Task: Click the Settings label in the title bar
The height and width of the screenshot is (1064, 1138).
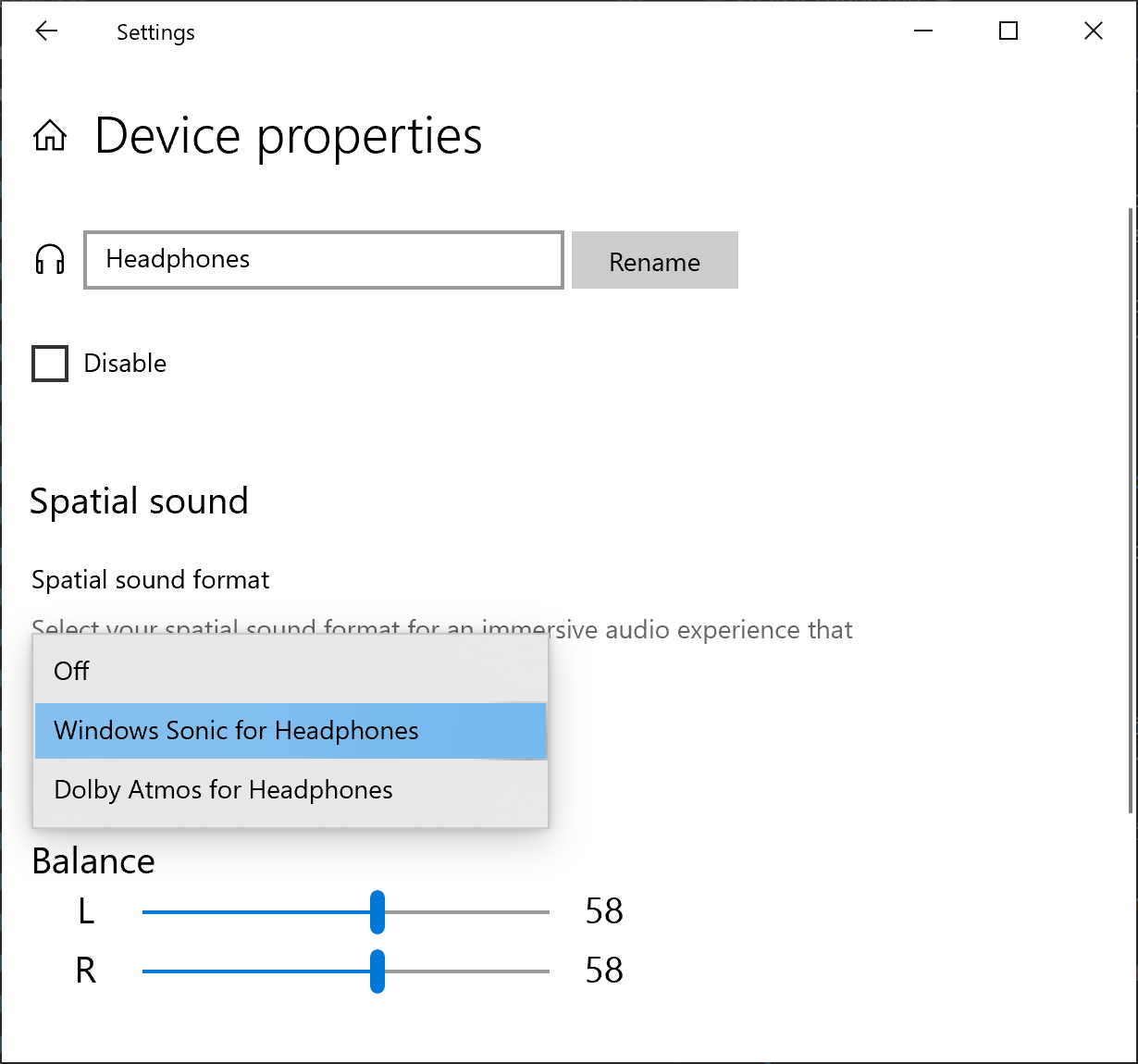Action: (155, 31)
